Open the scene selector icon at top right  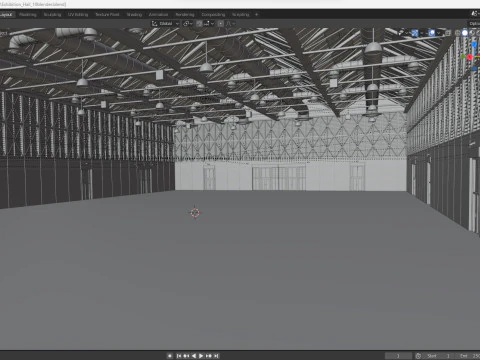pos(475,14)
